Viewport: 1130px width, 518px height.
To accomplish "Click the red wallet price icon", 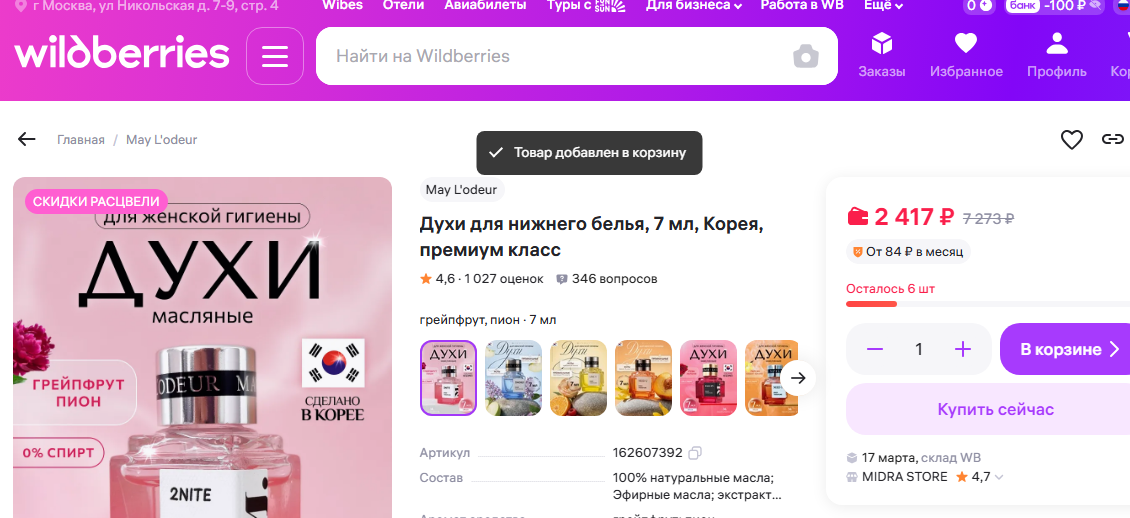I will (x=858, y=216).
